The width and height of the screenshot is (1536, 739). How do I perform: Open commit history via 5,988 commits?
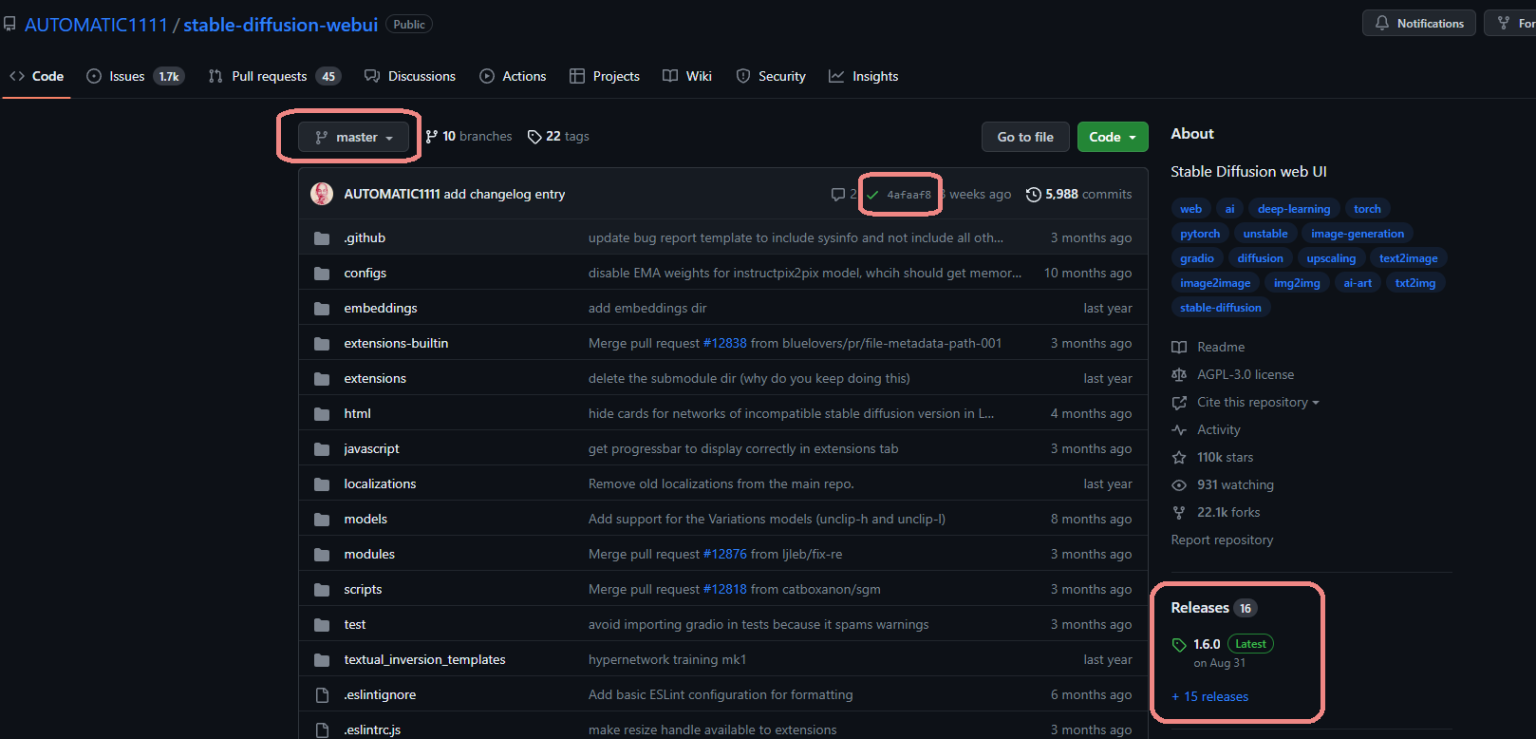(x=1079, y=194)
